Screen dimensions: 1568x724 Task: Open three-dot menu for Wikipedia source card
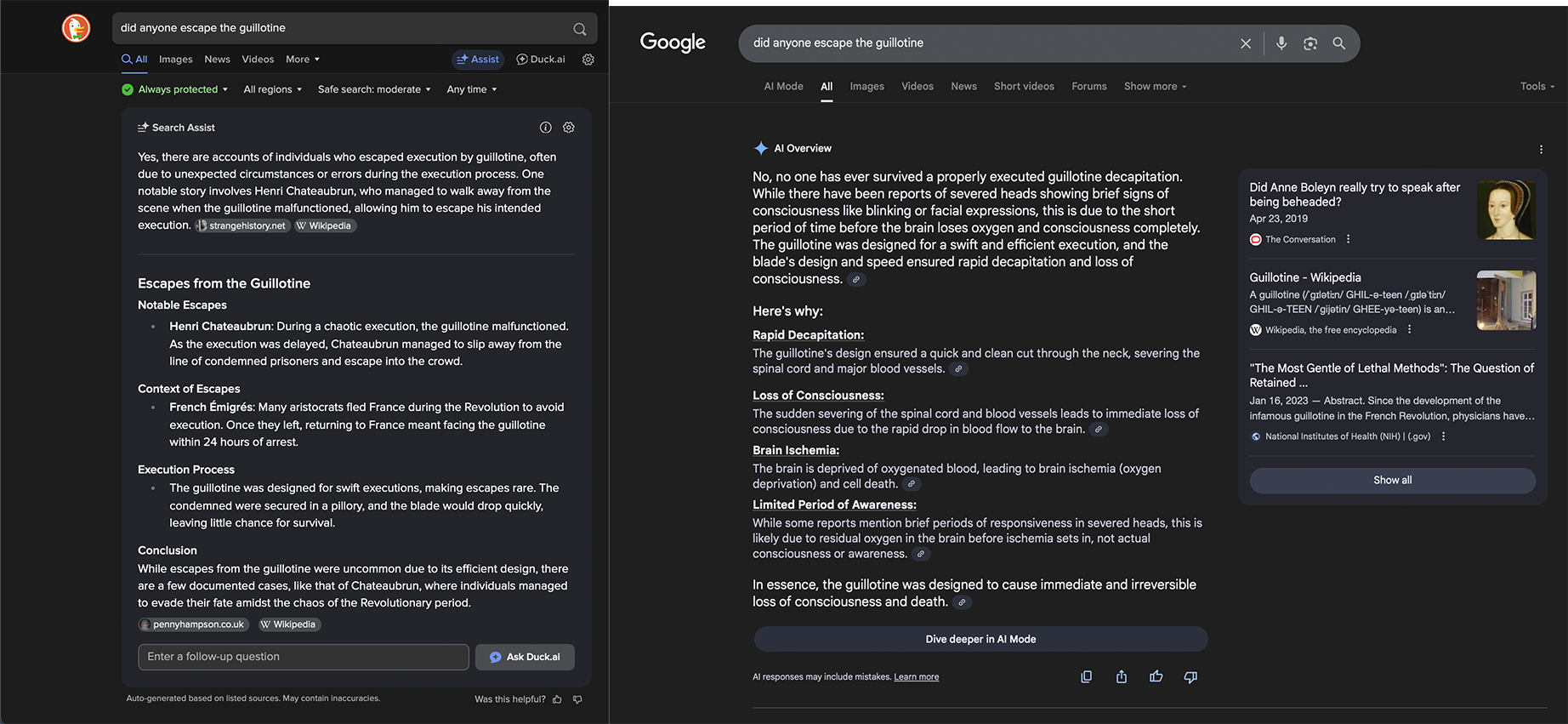[1409, 330]
